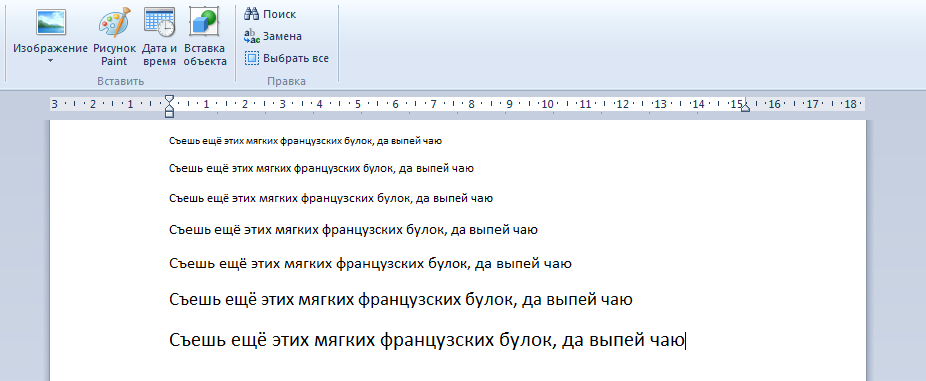Expand the Изображение dropdown arrow
This screenshot has height=381, width=926.
click(50, 61)
